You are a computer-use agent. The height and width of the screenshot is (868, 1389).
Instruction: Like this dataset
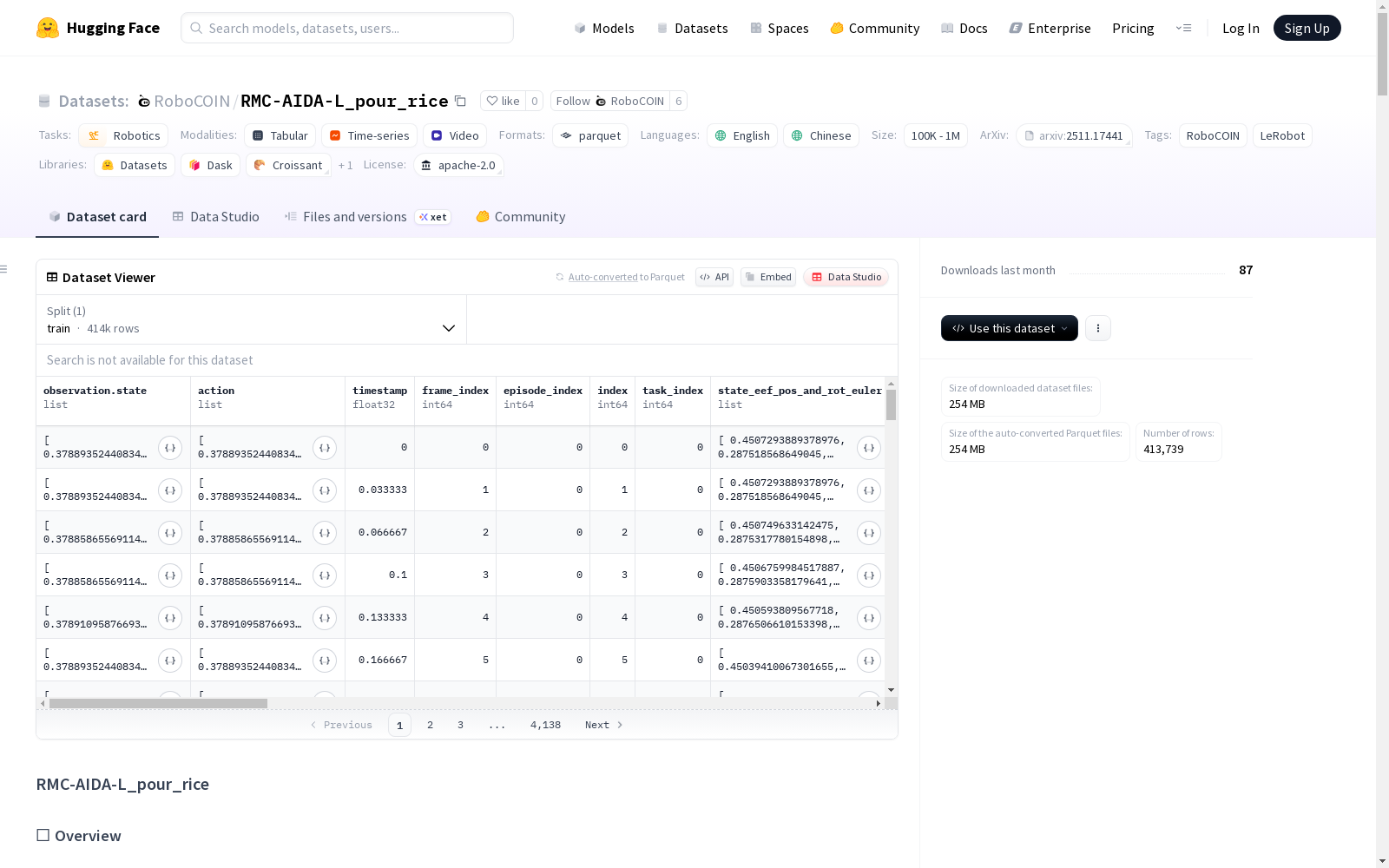point(503,101)
